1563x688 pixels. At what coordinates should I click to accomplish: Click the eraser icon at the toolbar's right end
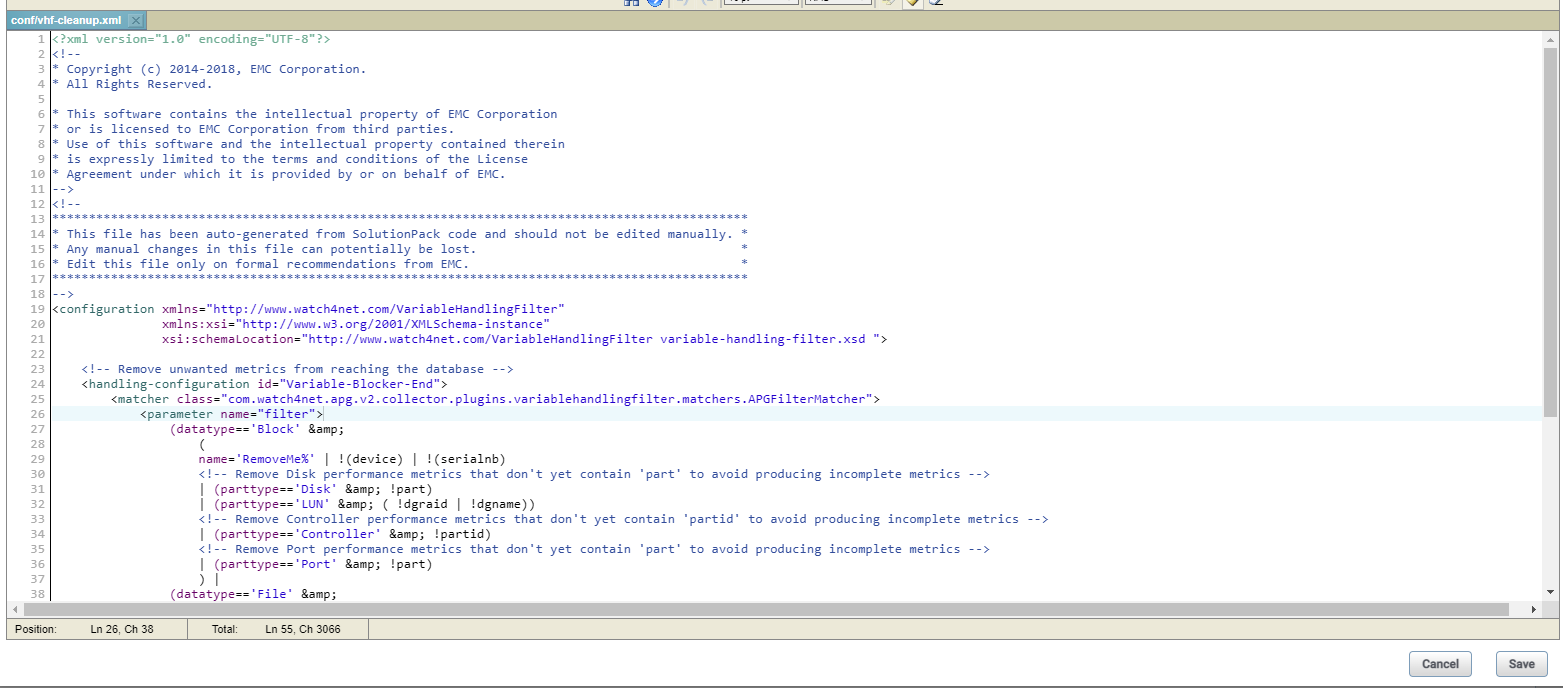(x=936, y=3)
